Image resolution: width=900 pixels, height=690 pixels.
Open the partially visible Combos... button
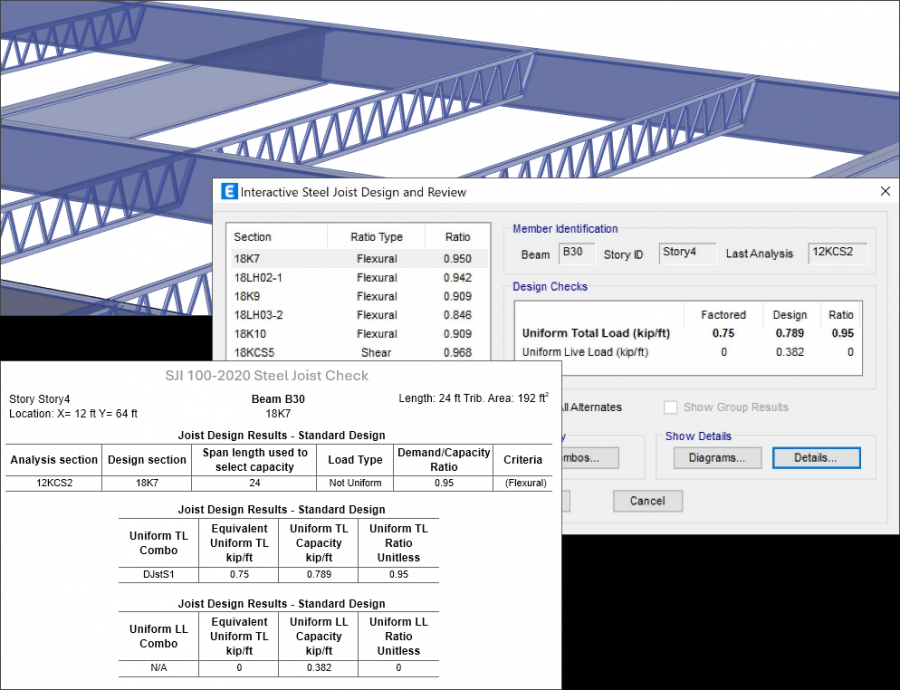point(590,458)
